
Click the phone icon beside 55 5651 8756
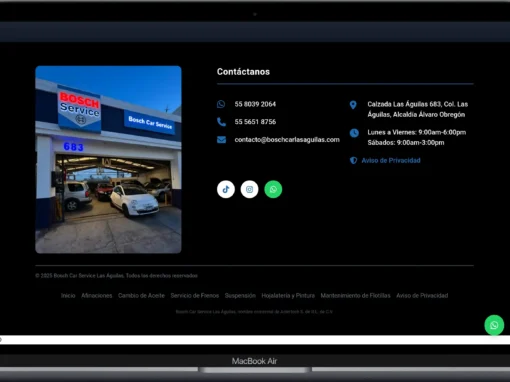click(221, 122)
